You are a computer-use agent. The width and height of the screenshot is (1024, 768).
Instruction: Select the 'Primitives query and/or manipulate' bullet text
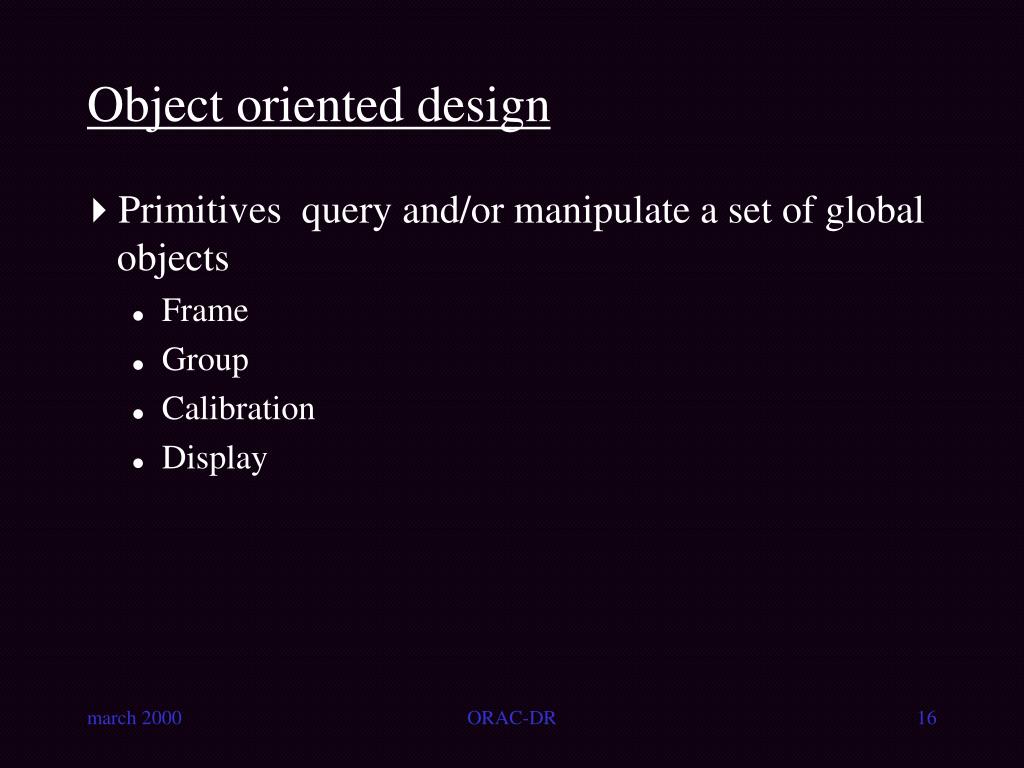pyautogui.click(x=520, y=234)
